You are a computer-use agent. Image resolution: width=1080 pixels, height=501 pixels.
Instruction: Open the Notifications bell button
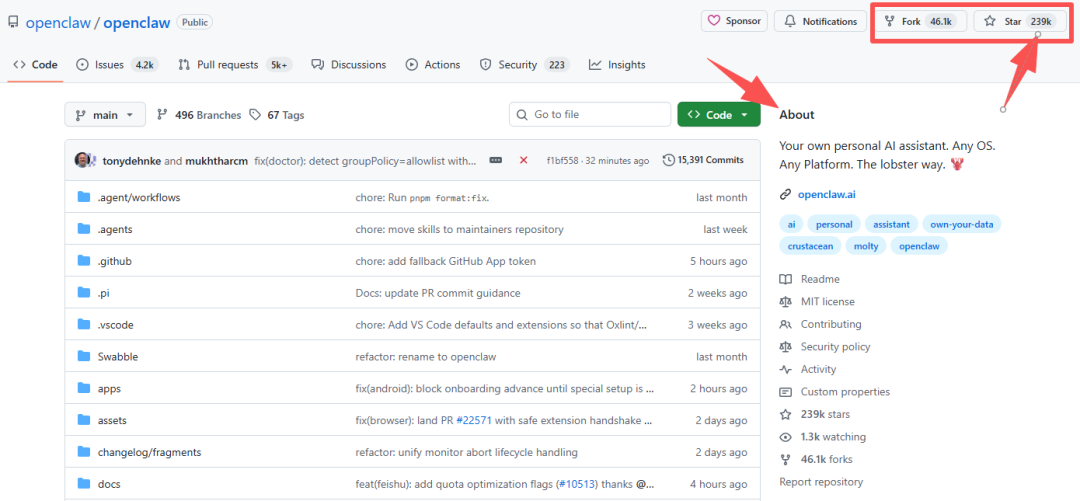click(820, 21)
